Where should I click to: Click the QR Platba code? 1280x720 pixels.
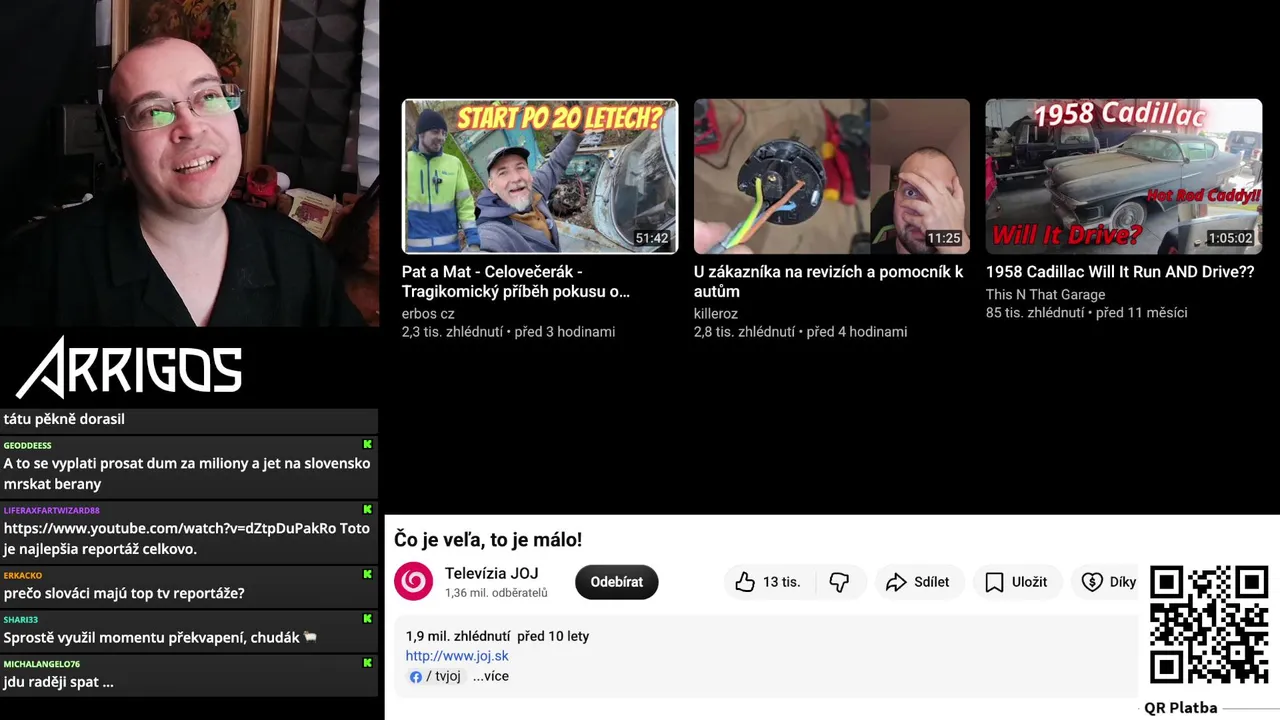(x=1209, y=625)
